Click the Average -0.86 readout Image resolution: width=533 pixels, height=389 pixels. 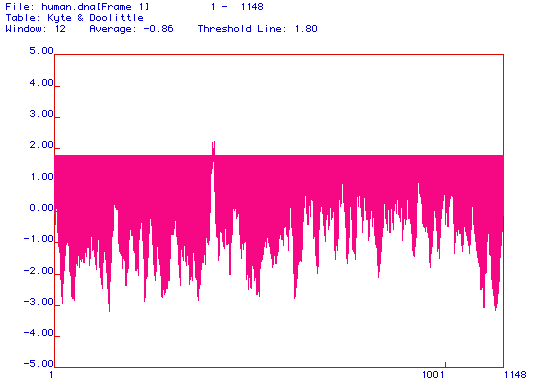(131, 29)
